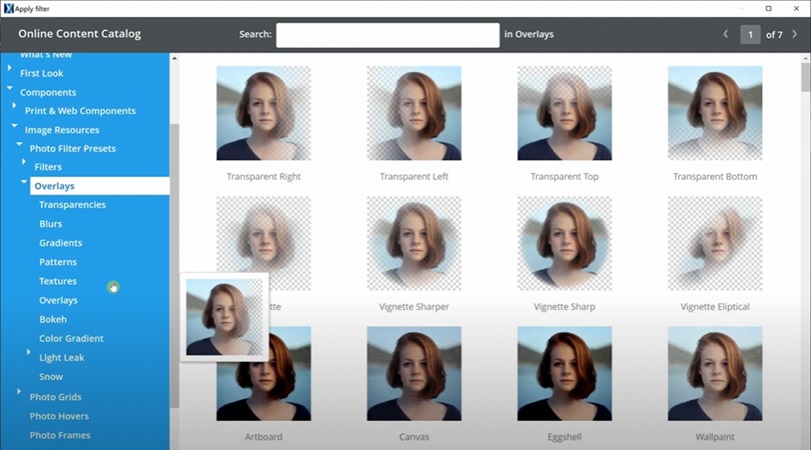Open the Blurs subcategory
811x450 pixels.
[x=51, y=224]
